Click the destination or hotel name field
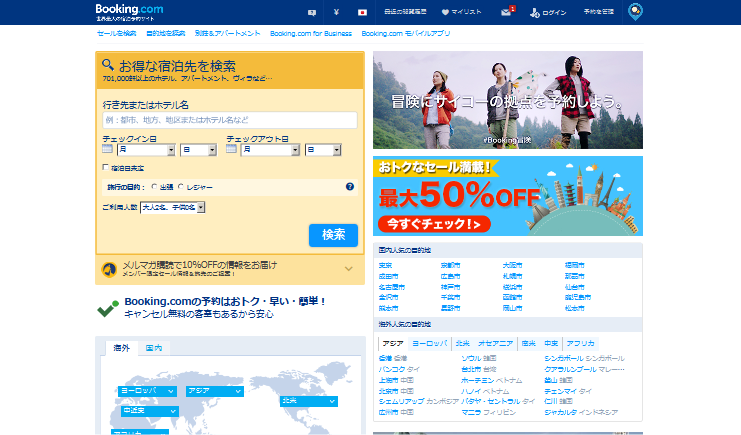 pos(230,120)
